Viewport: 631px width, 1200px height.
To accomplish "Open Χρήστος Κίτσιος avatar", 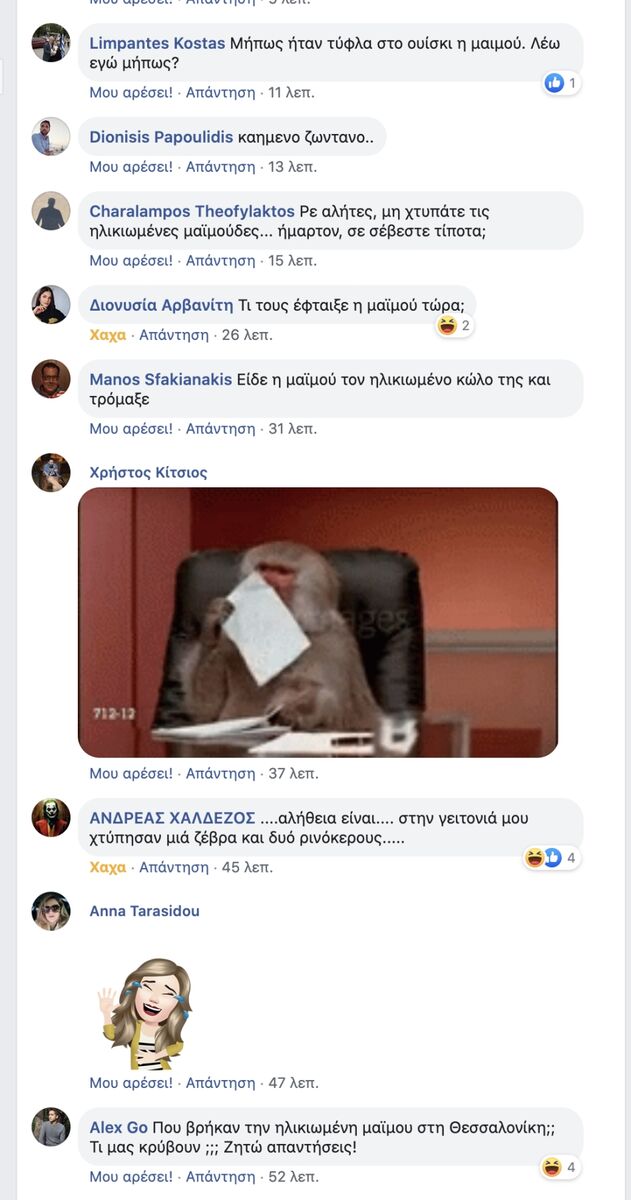I will coord(51,473).
